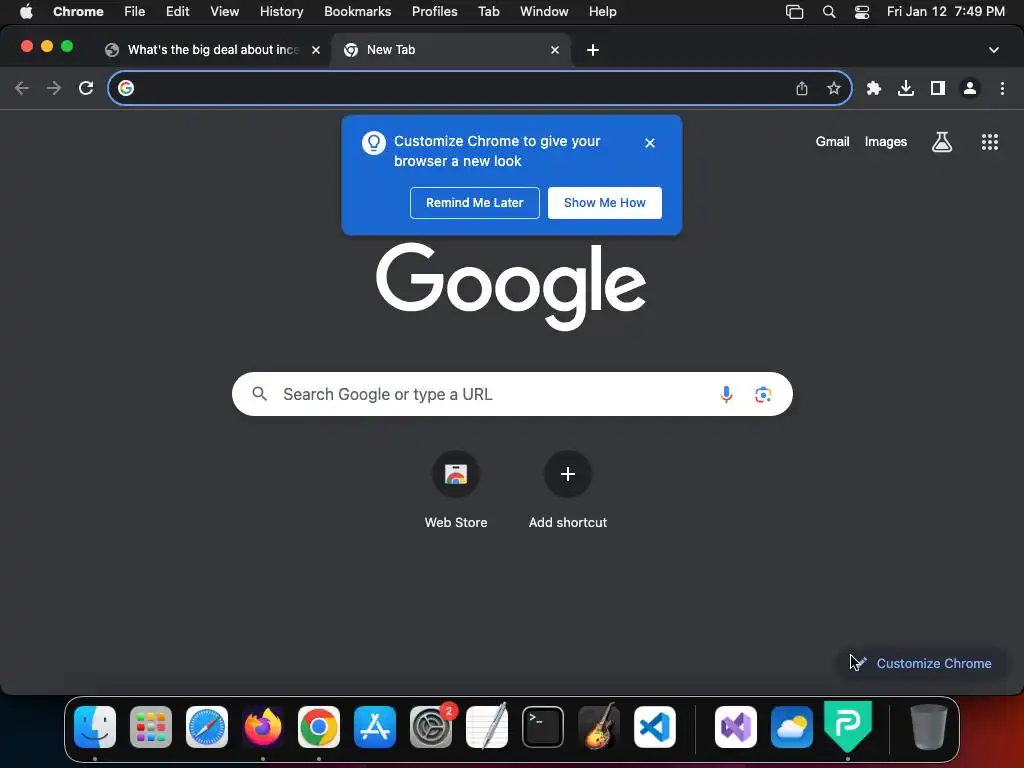The image size is (1024, 768).
Task: Launch Safari from the Dock
Action: tap(207, 727)
